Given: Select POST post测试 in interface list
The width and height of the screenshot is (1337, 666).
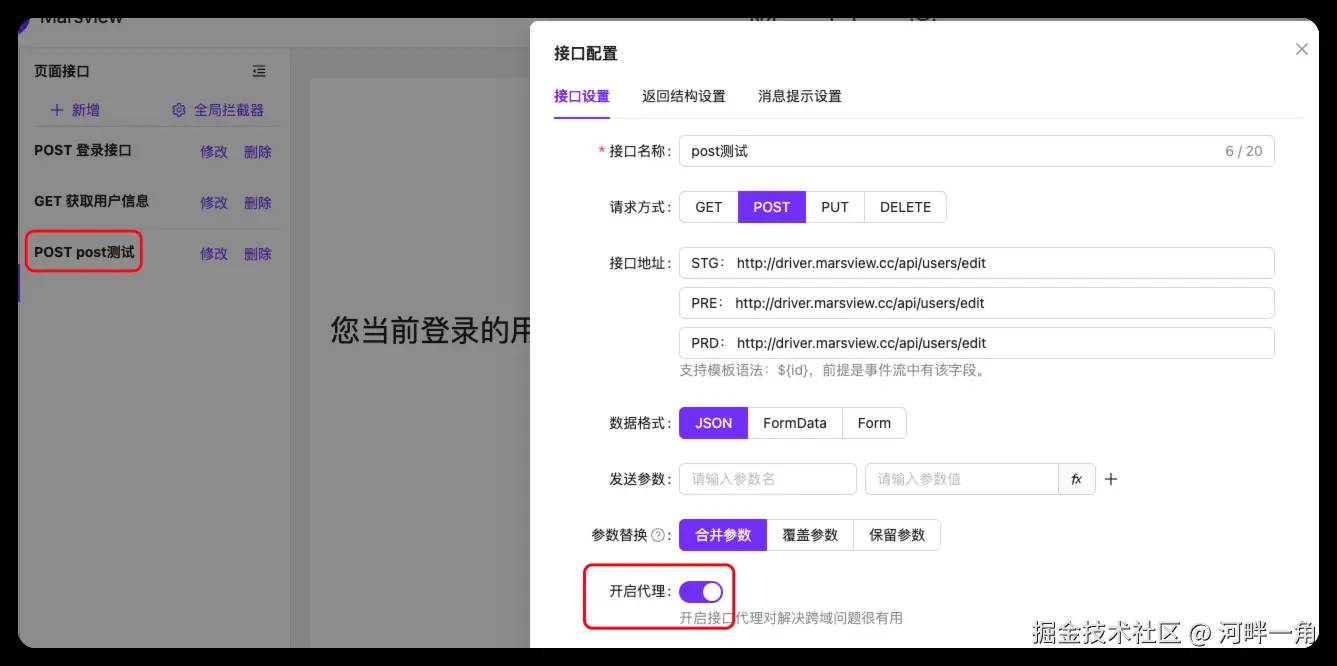Looking at the screenshot, I should (x=84, y=252).
